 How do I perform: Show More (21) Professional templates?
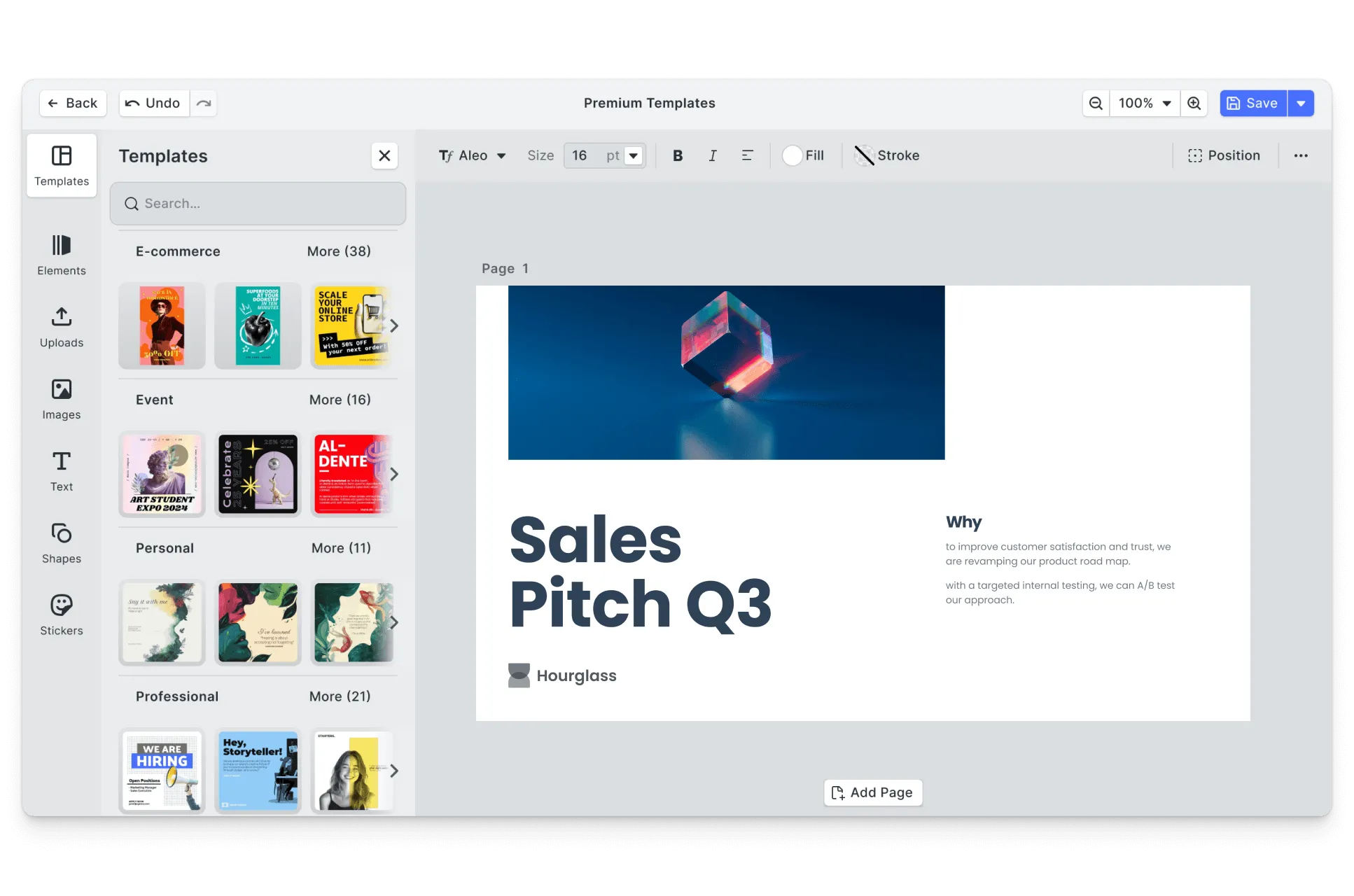click(340, 696)
